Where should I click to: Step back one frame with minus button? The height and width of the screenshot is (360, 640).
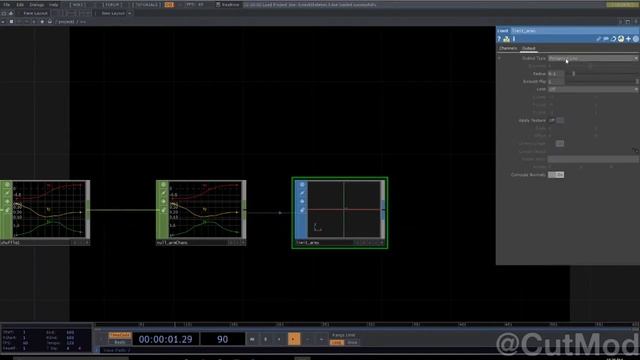308,339
